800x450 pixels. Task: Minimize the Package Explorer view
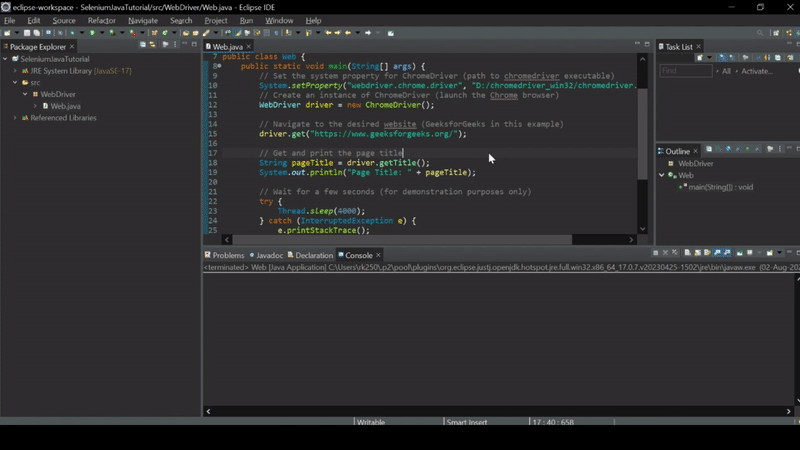pos(185,45)
